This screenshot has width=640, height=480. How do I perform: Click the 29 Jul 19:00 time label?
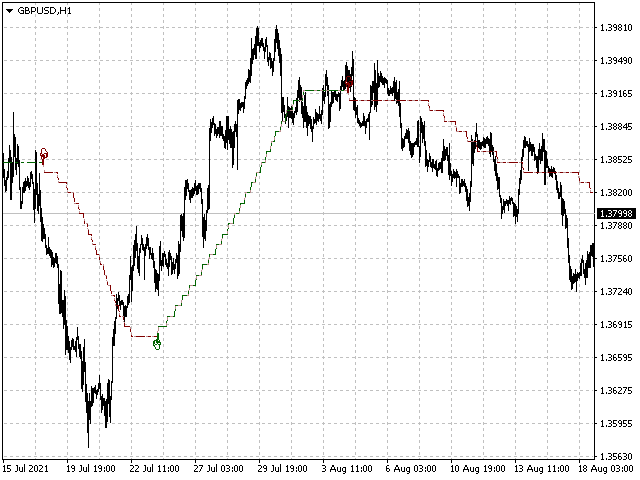(283, 469)
